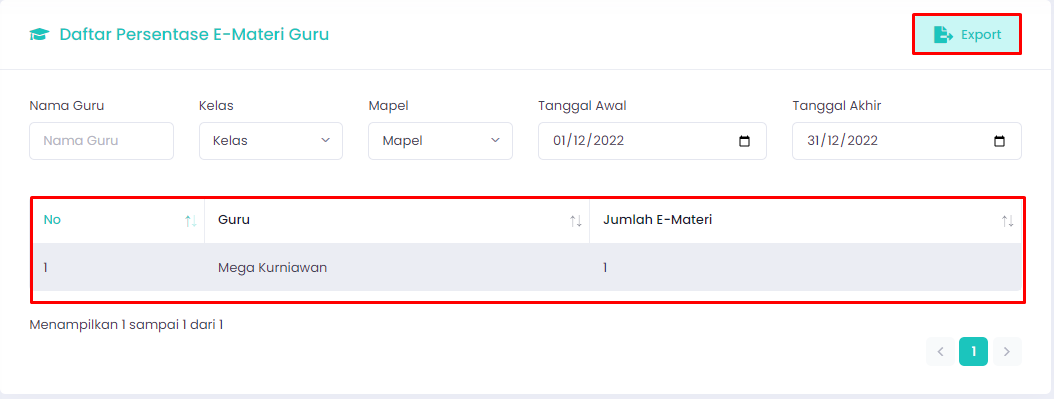Select the Mega Kurniawan table row

click(528, 267)
